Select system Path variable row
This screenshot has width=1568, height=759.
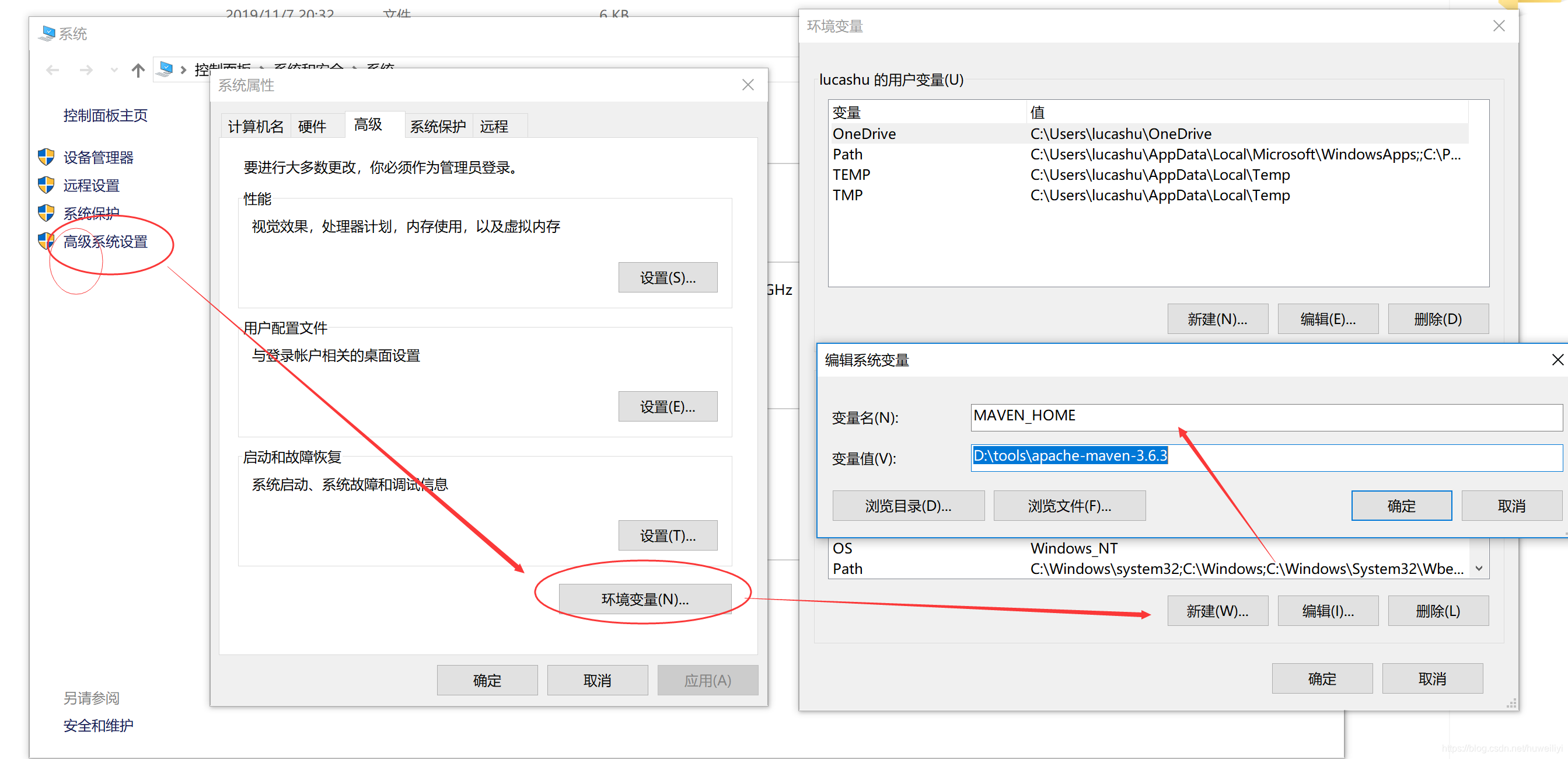tap(1149, 568)
